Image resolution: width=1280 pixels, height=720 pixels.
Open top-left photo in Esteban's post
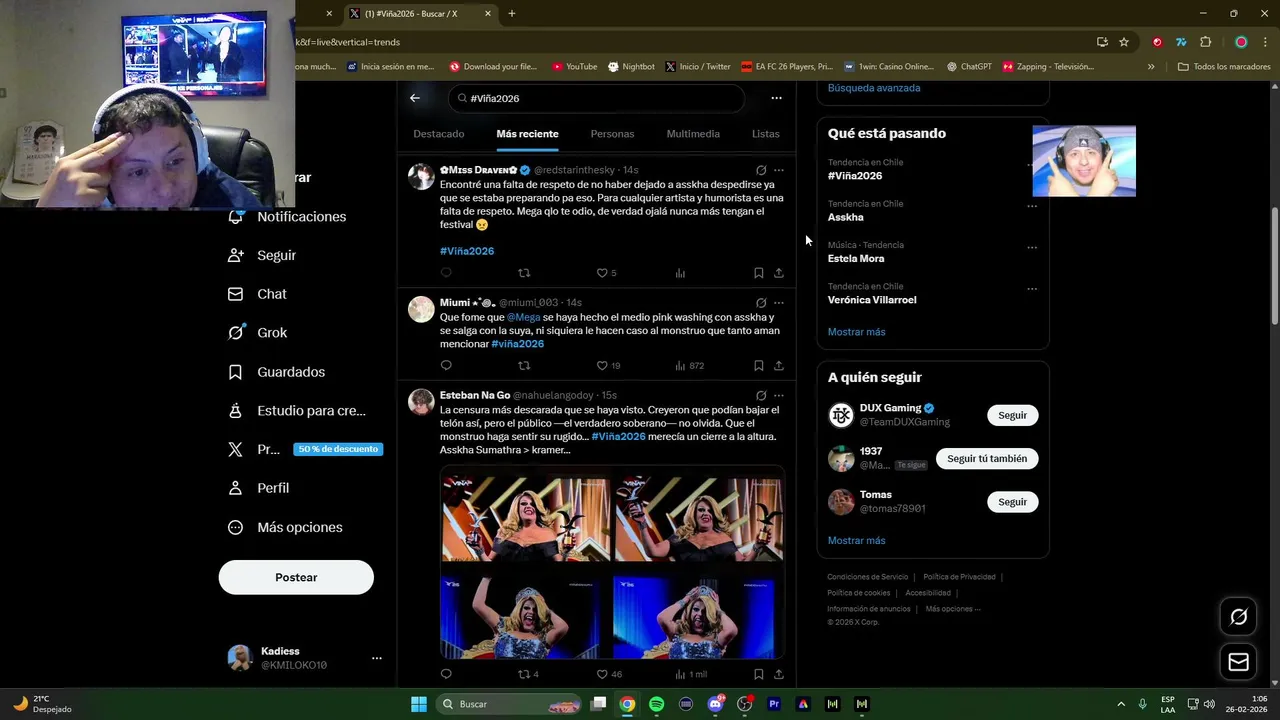click(x=525, y=519)
